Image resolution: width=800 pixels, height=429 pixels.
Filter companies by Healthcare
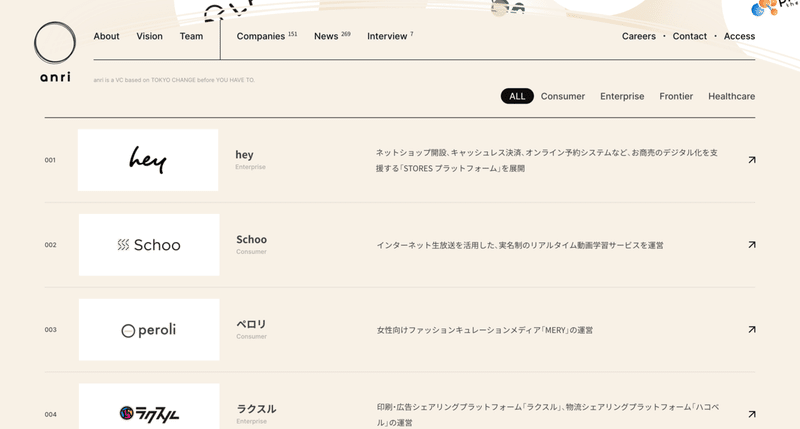click(x=731, y=96)
